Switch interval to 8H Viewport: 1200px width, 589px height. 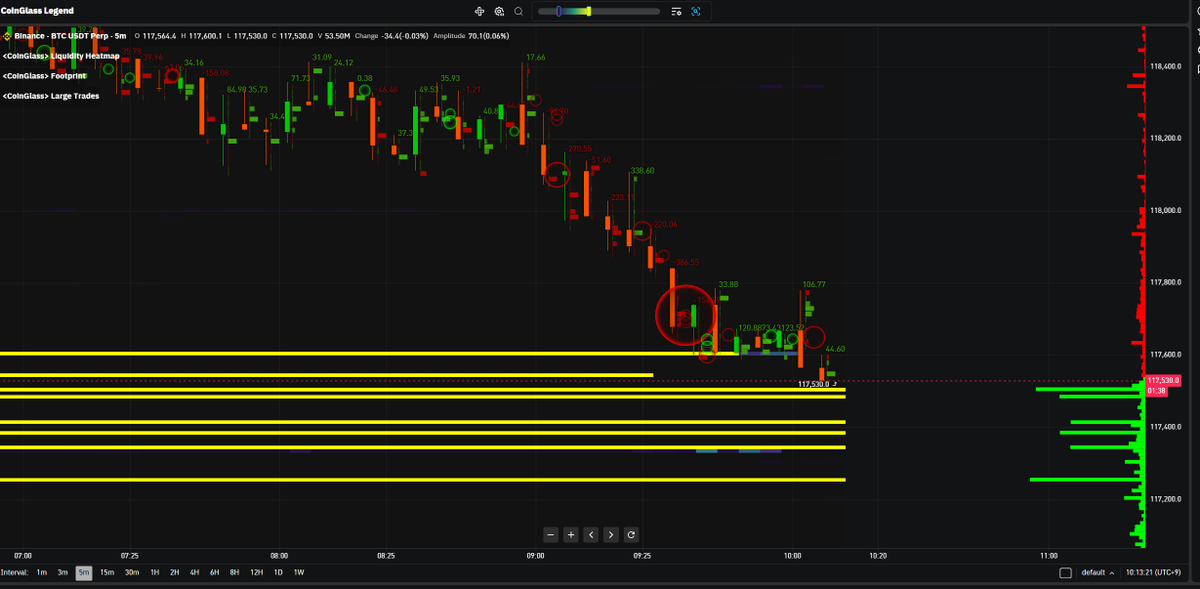[234, 572]
